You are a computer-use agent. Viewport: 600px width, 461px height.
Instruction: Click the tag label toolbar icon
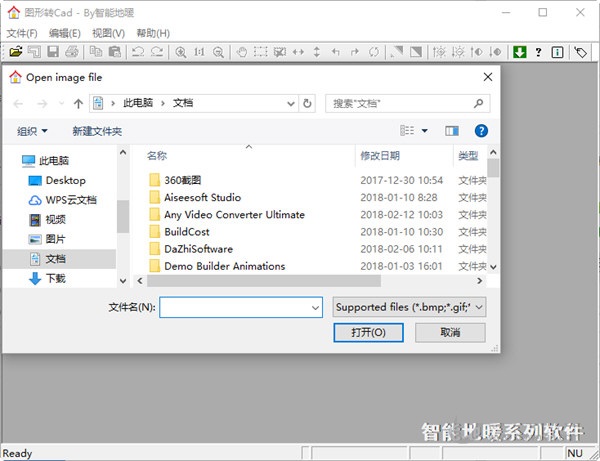[580, 52]
